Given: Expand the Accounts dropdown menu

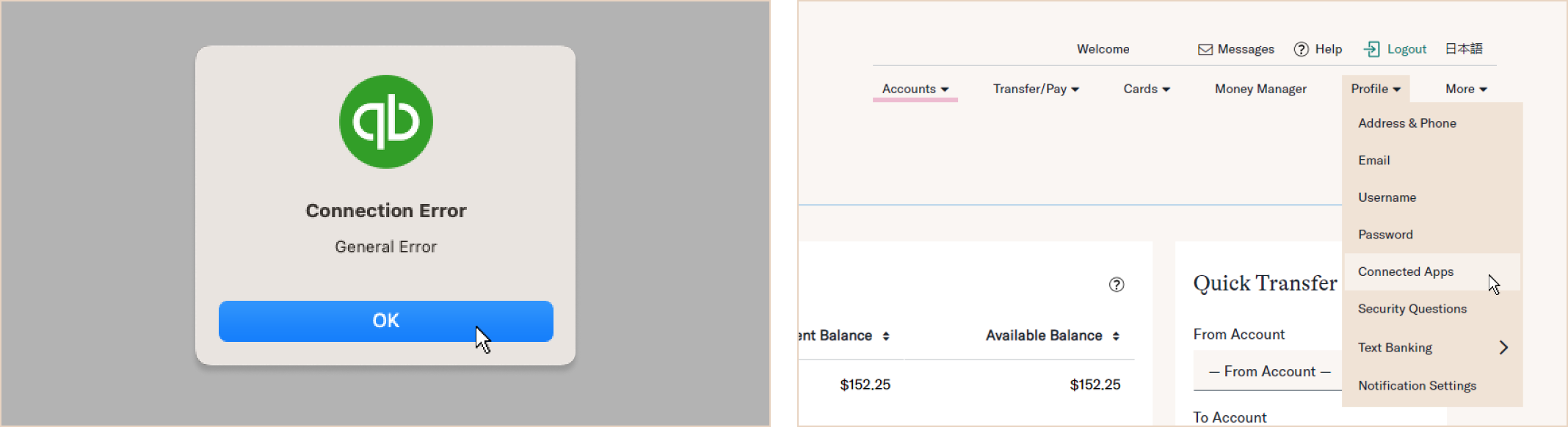Looking at the screenshot, I should click(915, 89).
